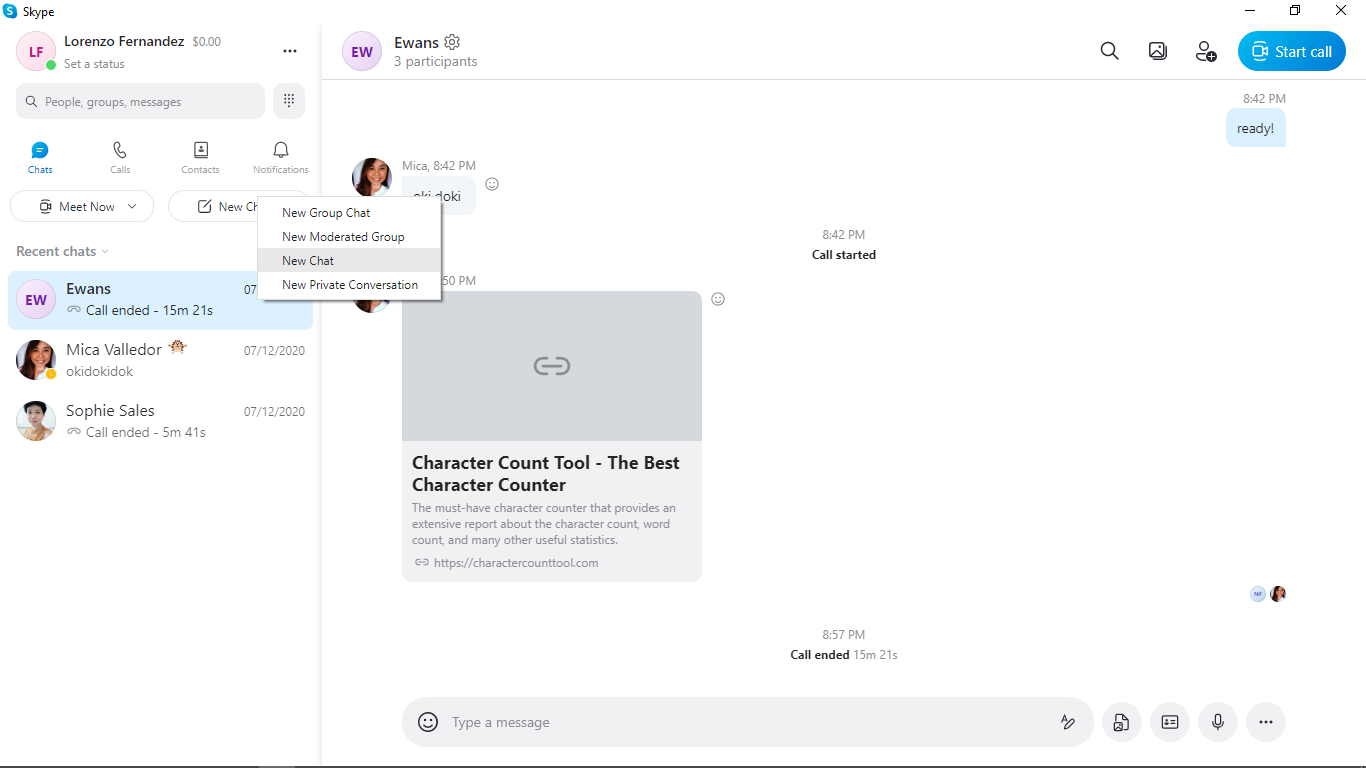
Task: Click the LF profile avatar
Action: pos(36,51)
